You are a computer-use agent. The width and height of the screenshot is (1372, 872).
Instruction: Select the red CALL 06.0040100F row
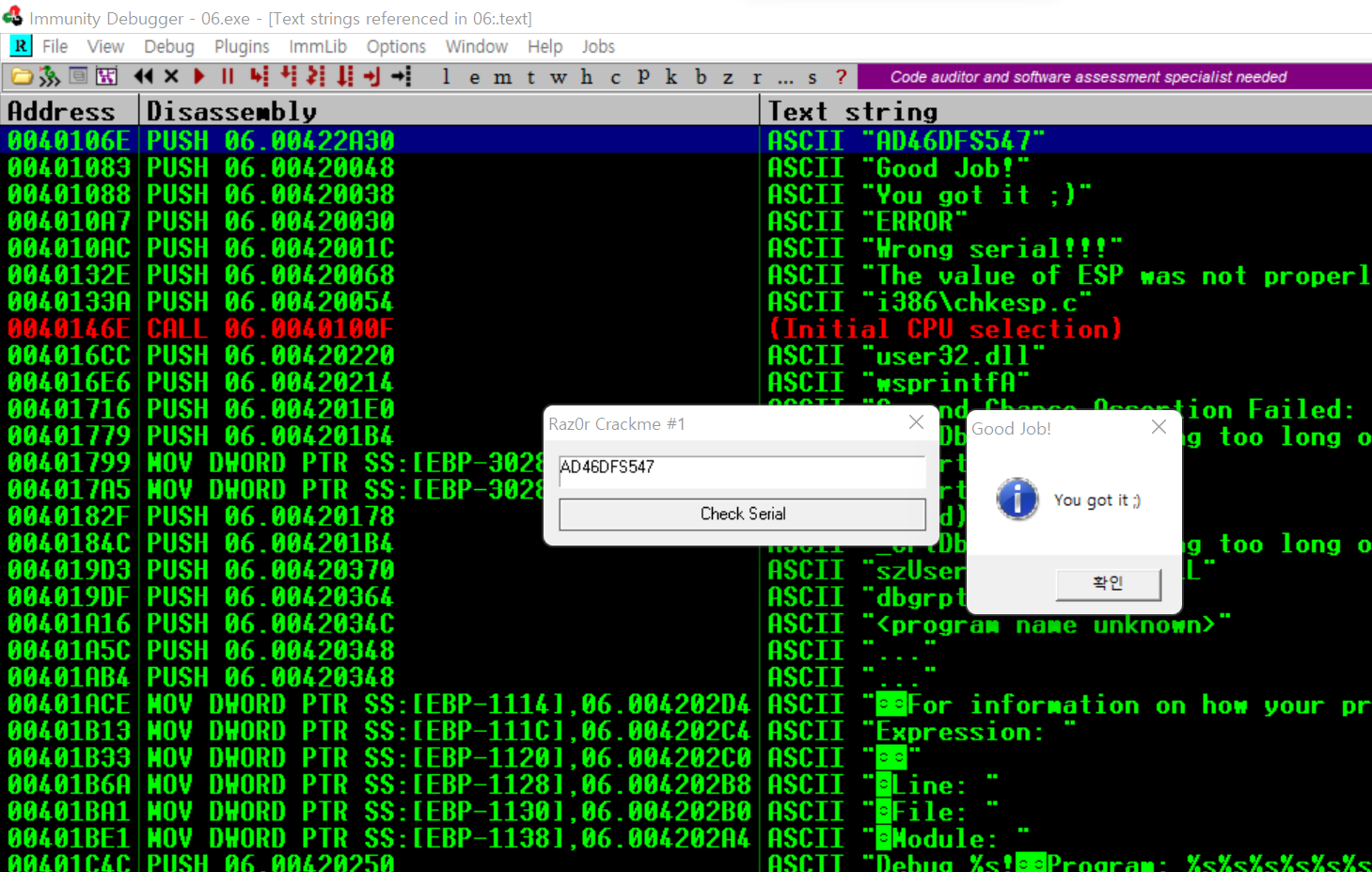686,328
